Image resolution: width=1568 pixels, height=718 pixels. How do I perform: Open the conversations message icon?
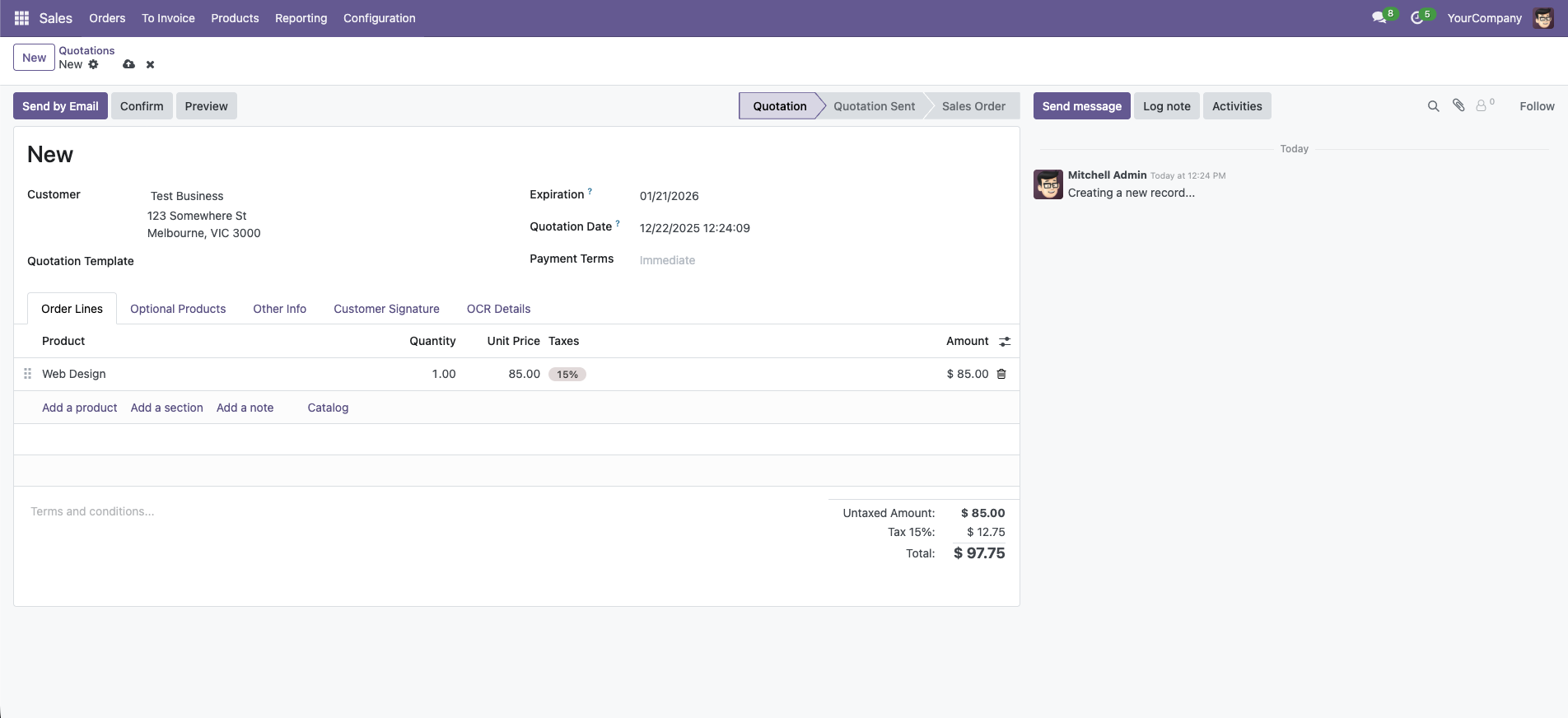(x=1379, y=18)
